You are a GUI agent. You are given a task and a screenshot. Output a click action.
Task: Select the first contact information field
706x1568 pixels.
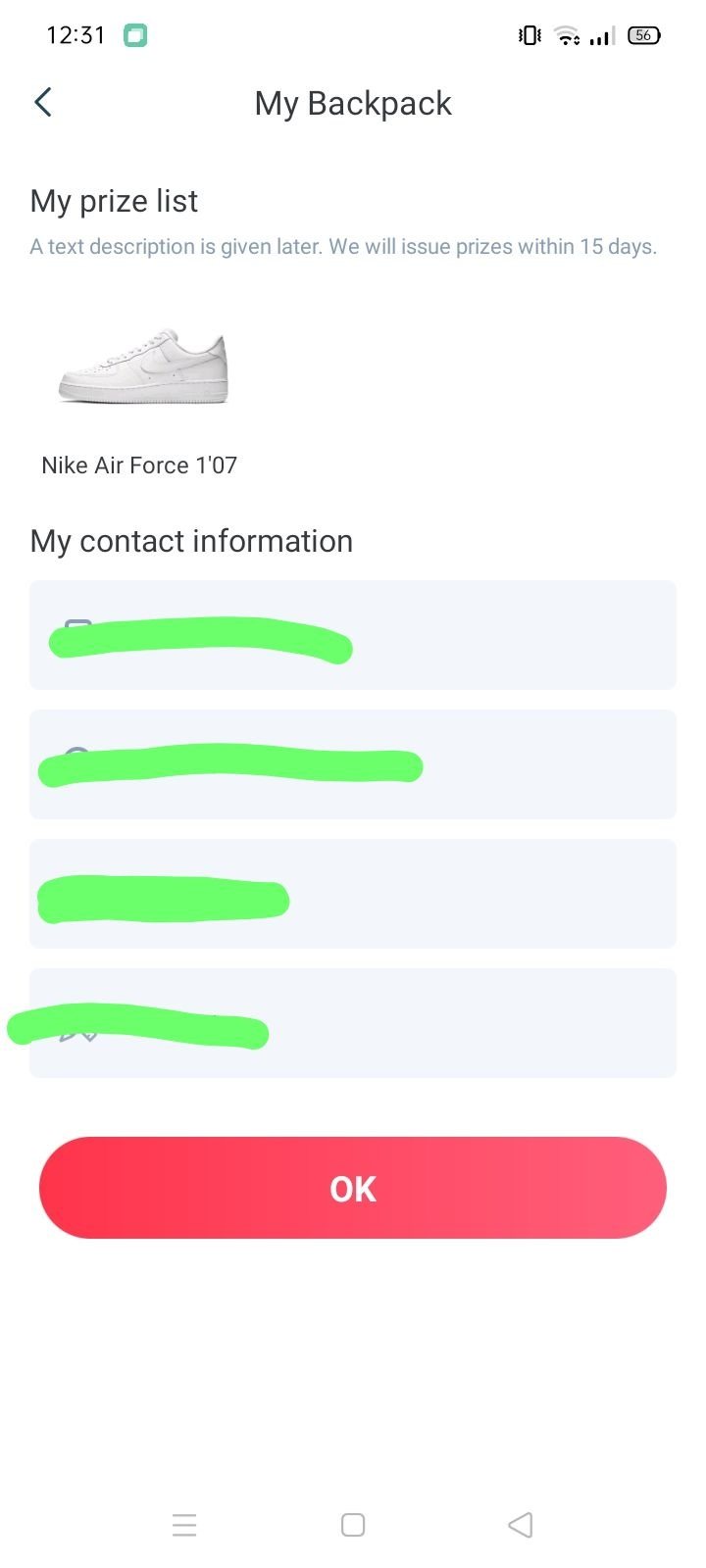[353, 635]
